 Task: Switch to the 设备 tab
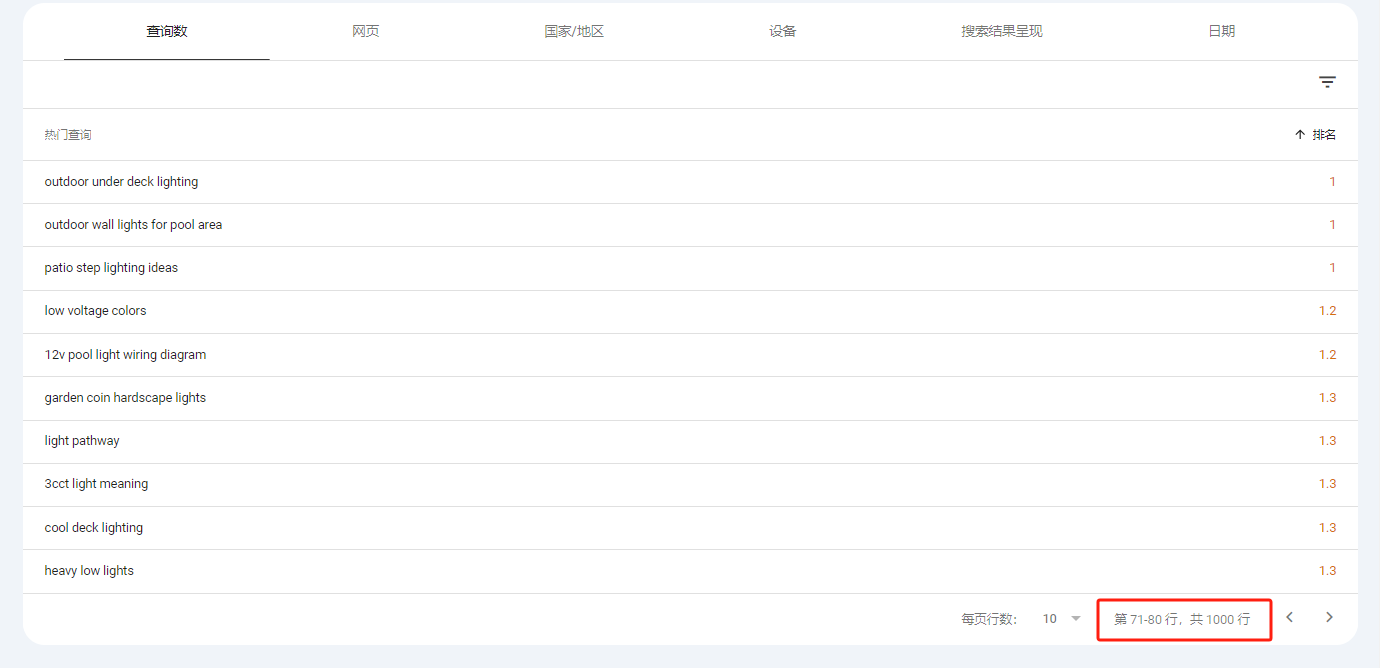click(x=783, y=31)
